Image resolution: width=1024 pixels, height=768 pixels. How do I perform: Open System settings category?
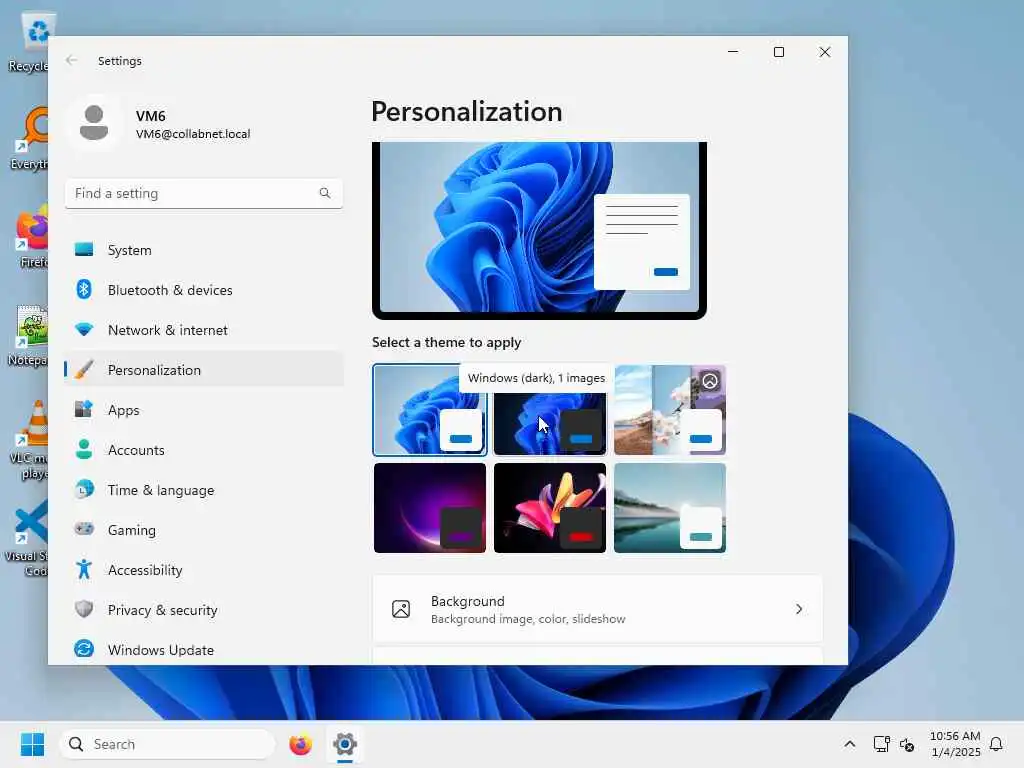[204, 249]
